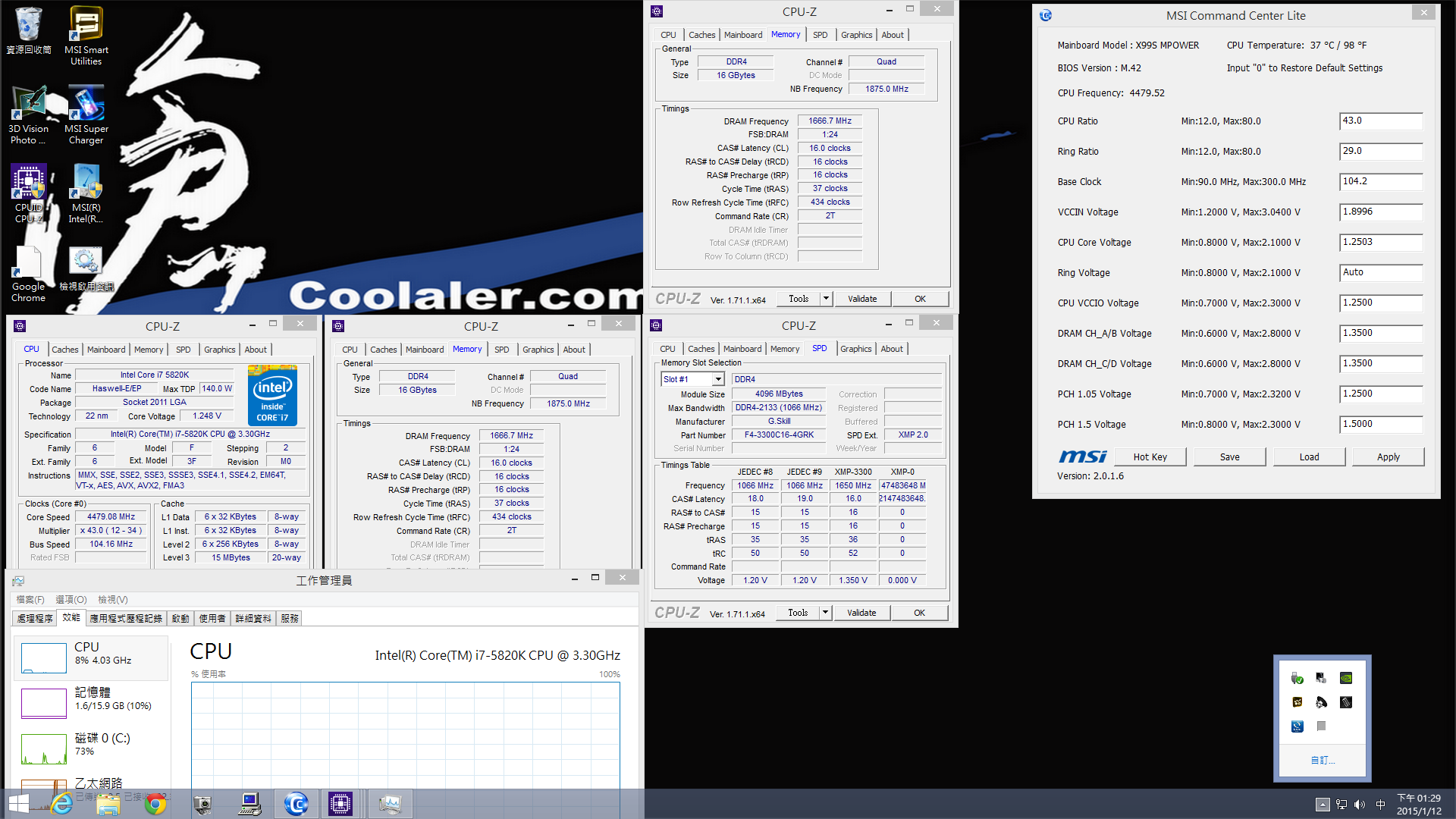This screenshot has height=819, width=1456.
Task: Open 檢視(V) menu in Task Manager
Action: pyautogui.click(x=113, y=599)
